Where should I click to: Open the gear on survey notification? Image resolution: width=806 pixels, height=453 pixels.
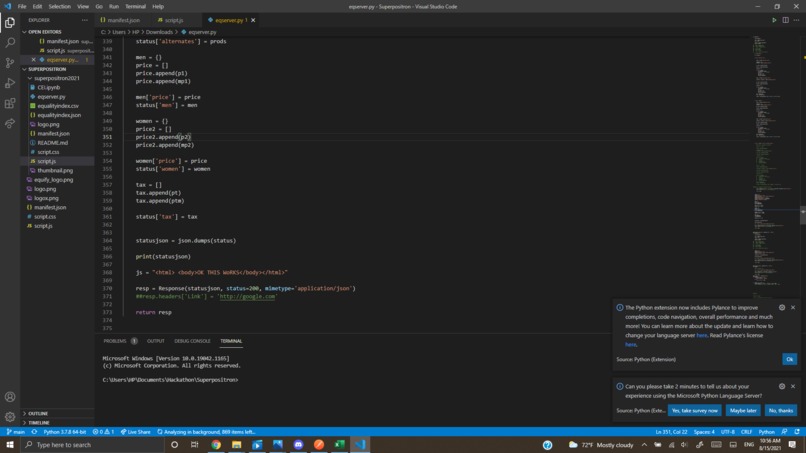pos(782,386)
